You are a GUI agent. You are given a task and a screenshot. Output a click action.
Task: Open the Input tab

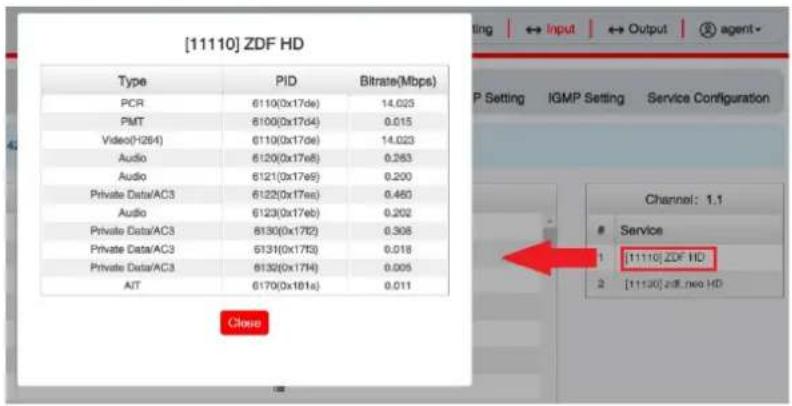551,29
